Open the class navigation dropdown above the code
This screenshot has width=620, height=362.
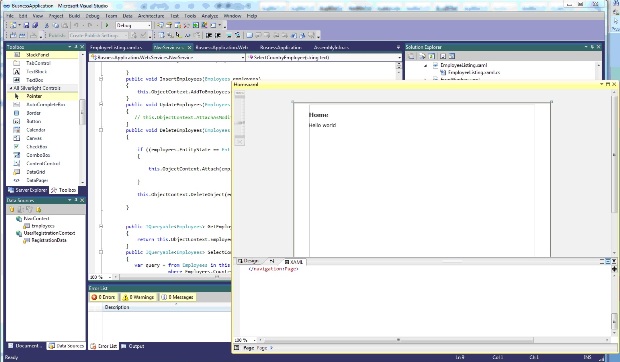tap(167, 57)
